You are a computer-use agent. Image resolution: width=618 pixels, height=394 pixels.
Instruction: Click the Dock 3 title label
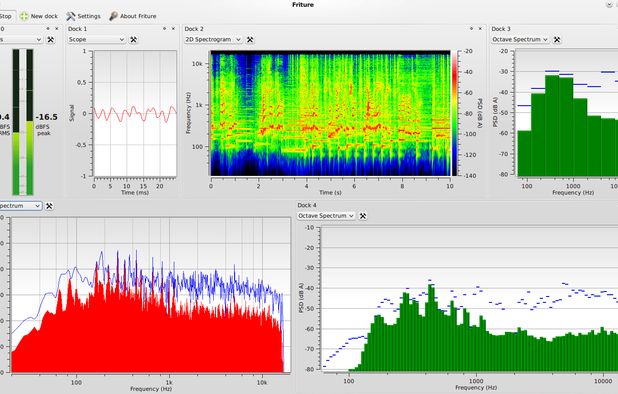(501, 29)
